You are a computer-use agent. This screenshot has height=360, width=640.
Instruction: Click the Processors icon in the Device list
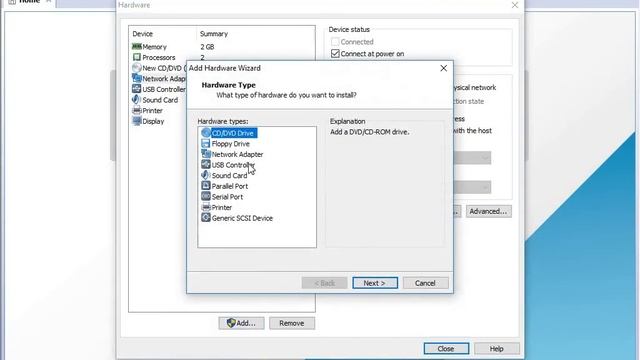tap(137, 57)
